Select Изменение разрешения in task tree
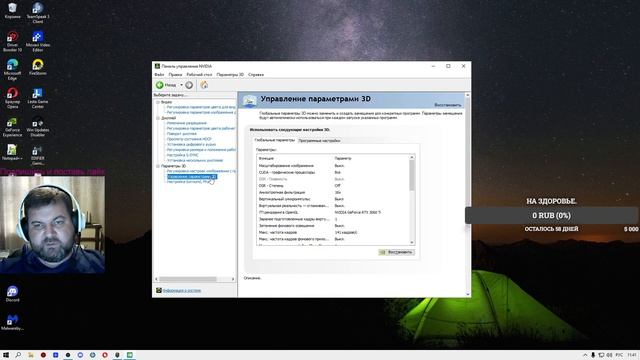This screenshot has height=360, width=640. [187, 123]
